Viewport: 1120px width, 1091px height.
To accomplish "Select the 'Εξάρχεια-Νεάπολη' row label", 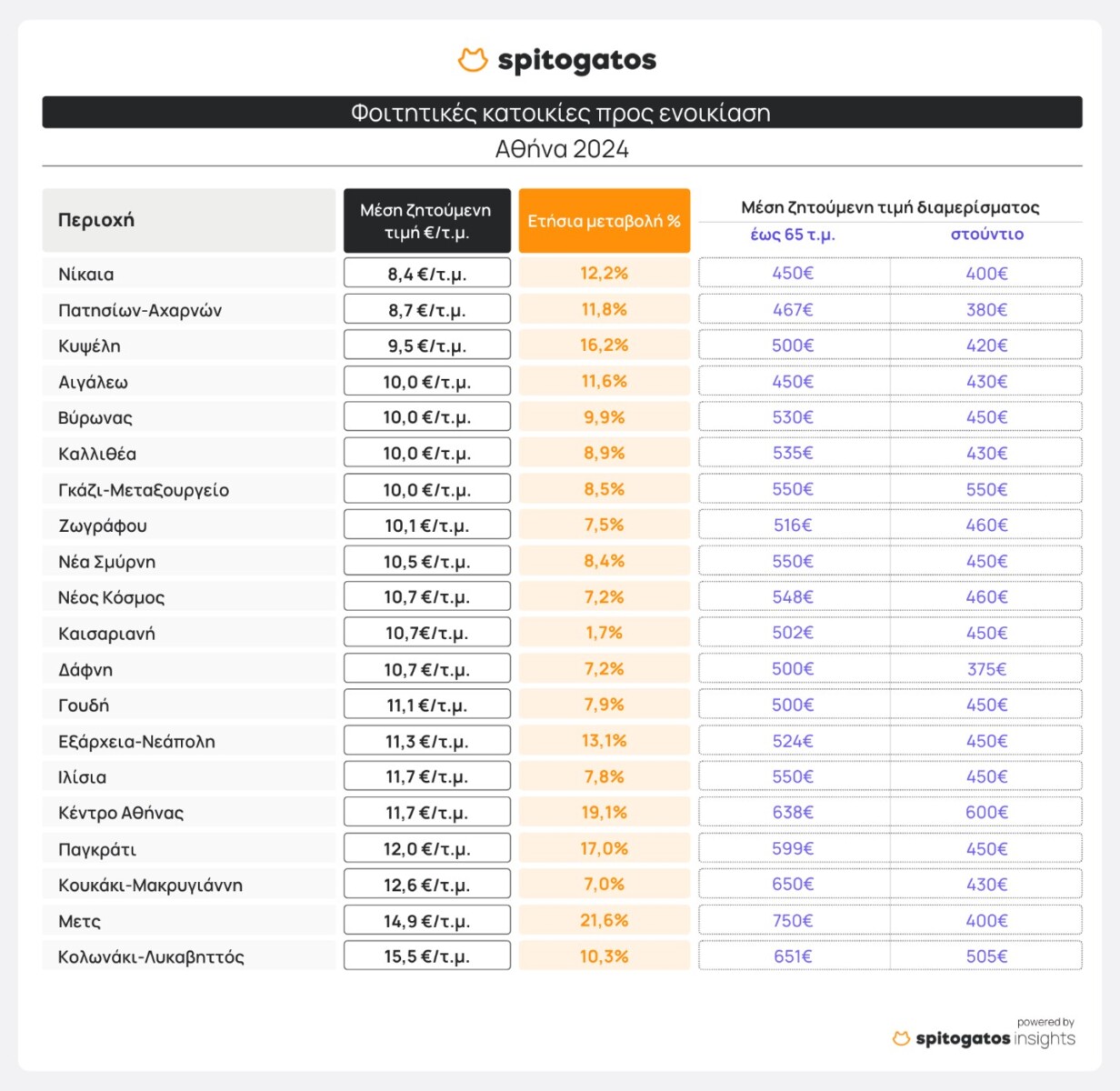I will click(136, 741).
